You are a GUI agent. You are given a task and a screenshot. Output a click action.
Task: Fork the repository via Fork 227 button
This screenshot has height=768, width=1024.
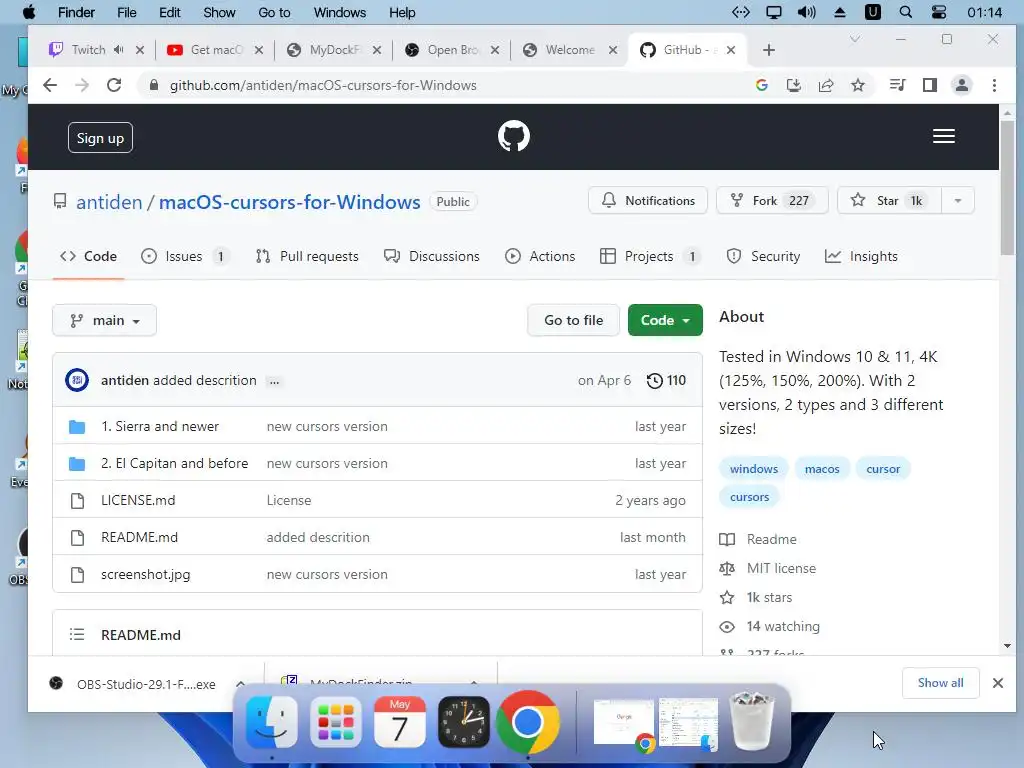click(x=772, y=200)
